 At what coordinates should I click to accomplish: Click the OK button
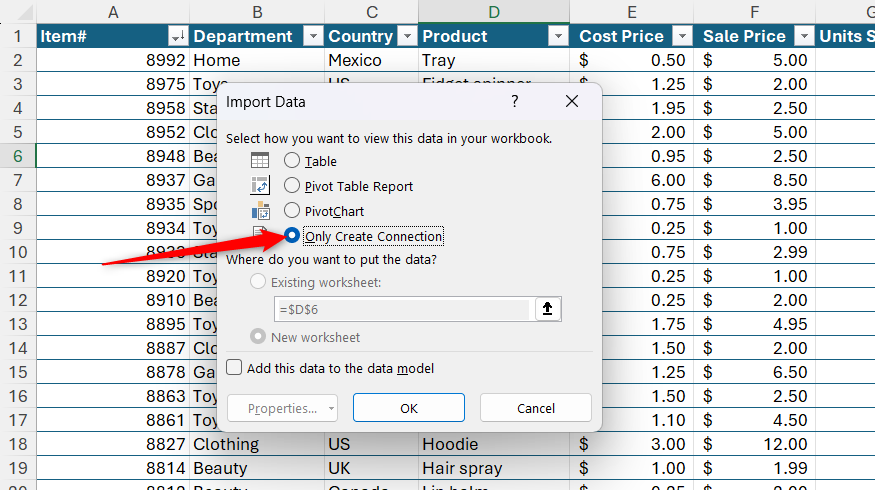tap(408, 408)
